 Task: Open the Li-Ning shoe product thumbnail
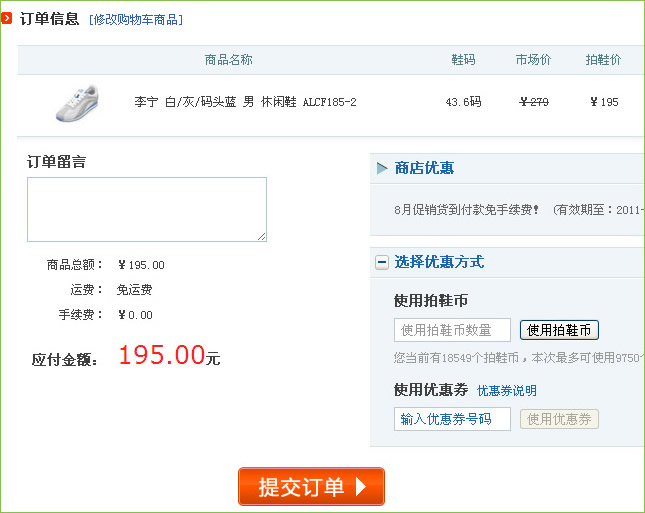tap(76, 102)
